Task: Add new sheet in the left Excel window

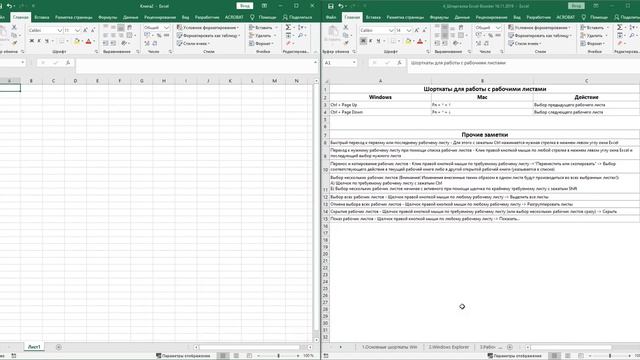Action: coord(58,347)
